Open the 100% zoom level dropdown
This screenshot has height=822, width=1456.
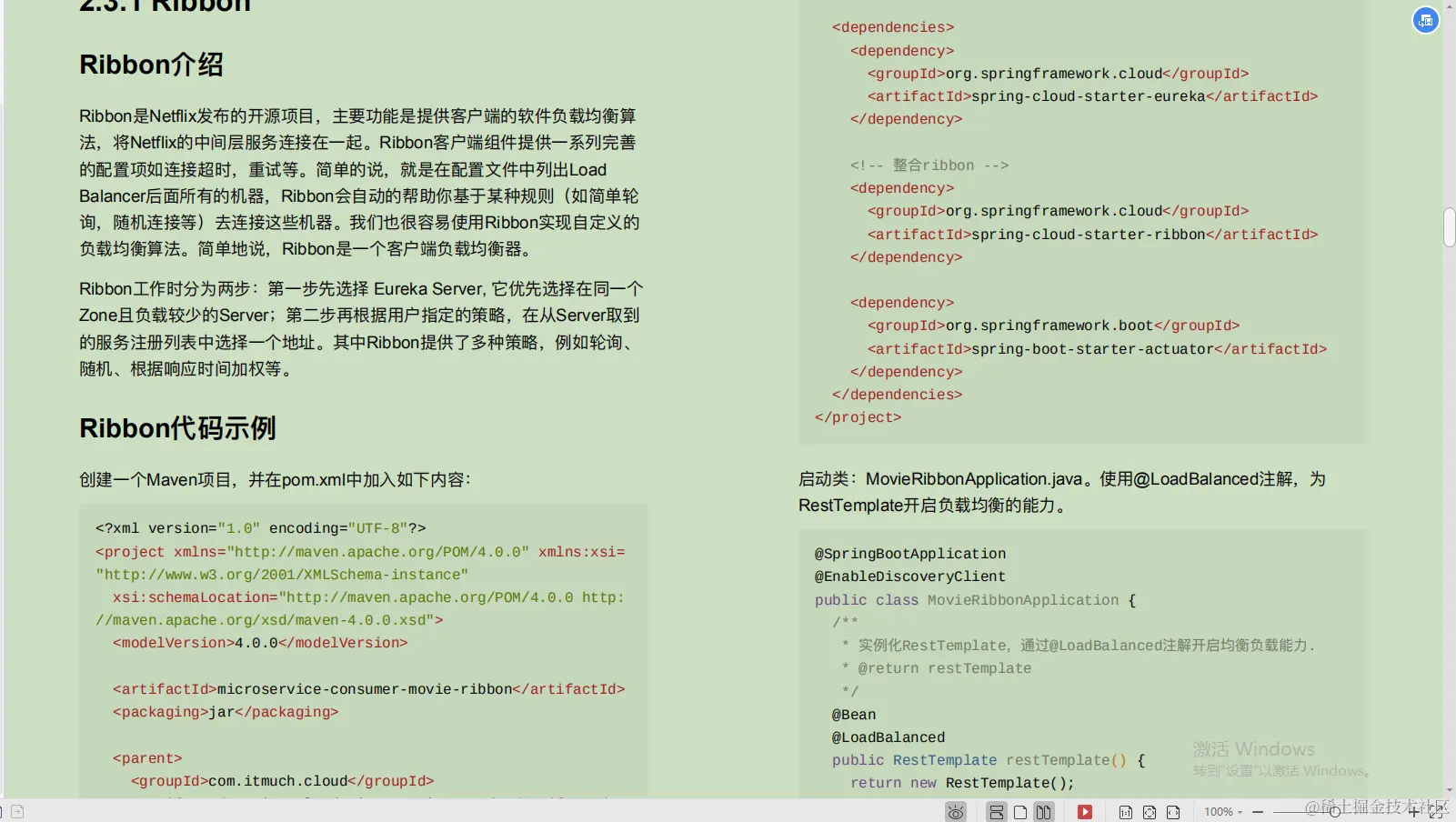tap(1222, 811)
